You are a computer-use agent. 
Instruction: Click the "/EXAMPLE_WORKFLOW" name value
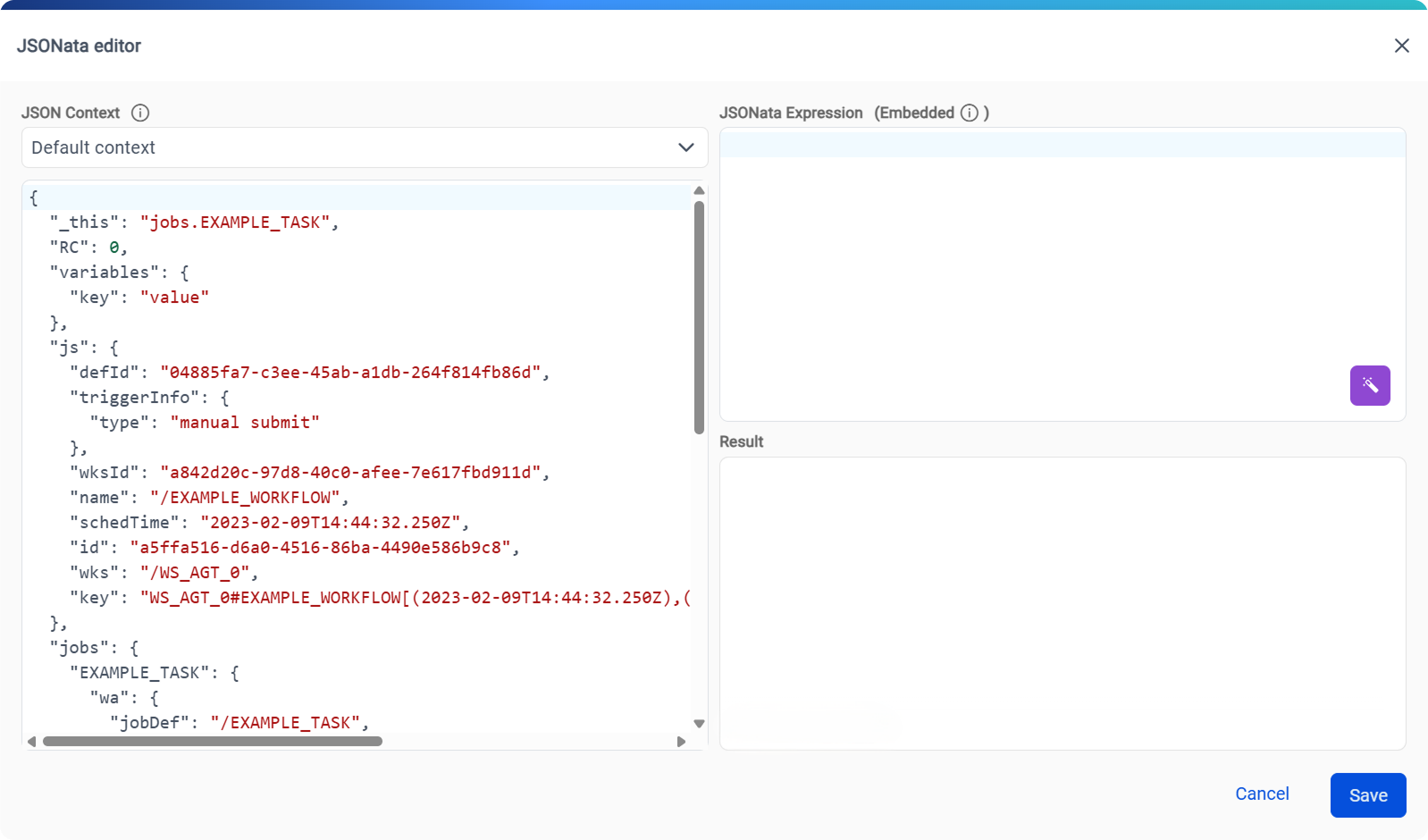245,498
